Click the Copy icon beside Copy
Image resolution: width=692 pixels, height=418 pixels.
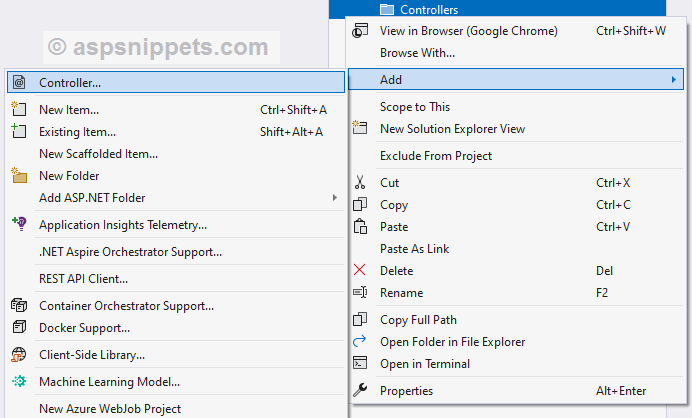click(360, 204)
